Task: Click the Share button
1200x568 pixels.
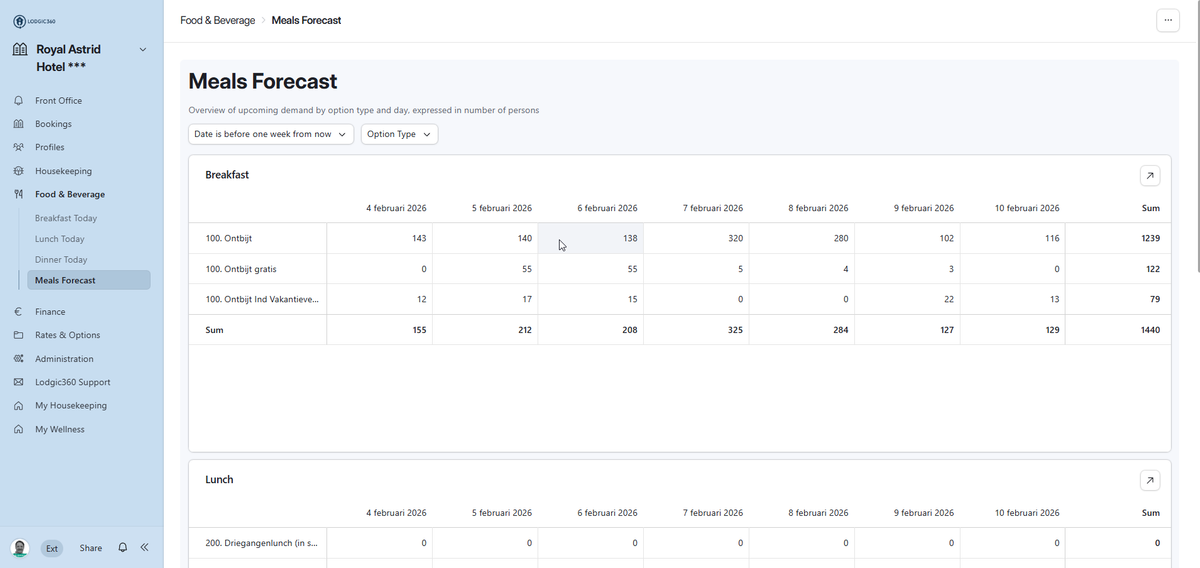Action: tap(91, 548)
